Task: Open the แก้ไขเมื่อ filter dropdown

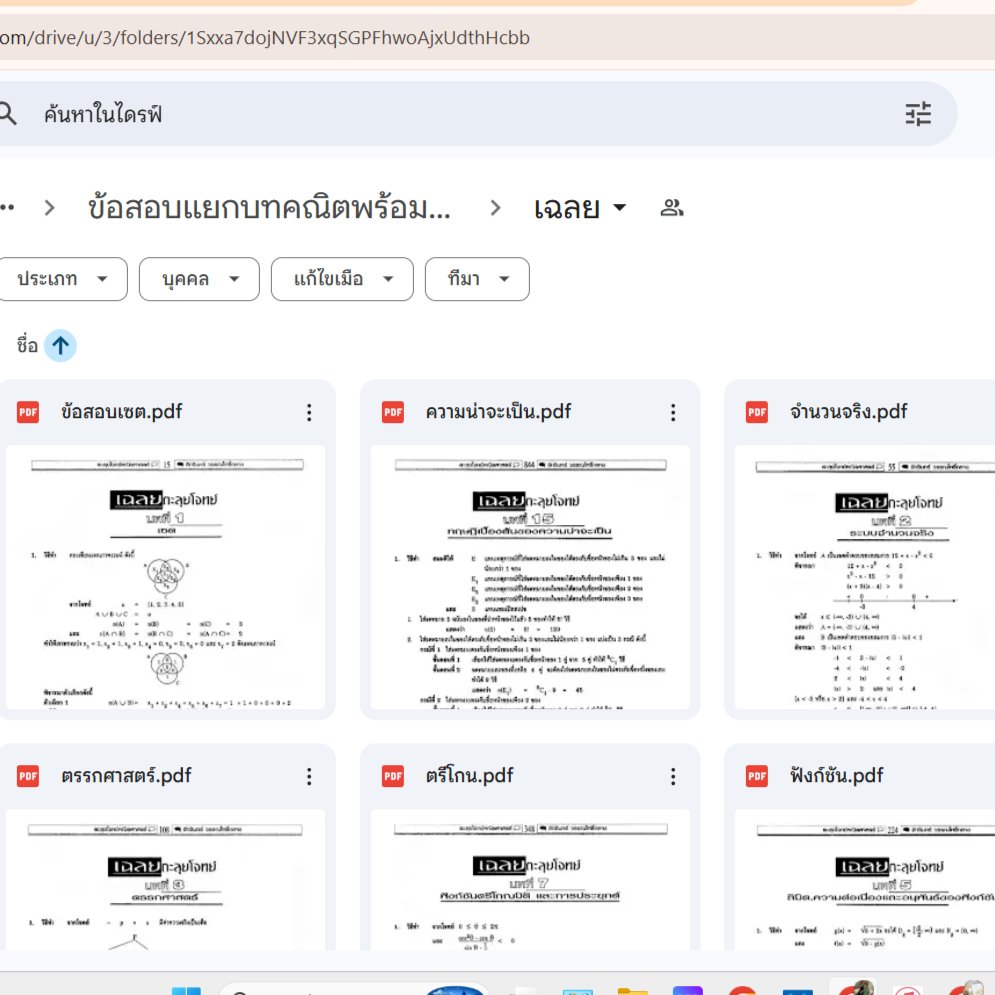Action: [x=342, y=279]
